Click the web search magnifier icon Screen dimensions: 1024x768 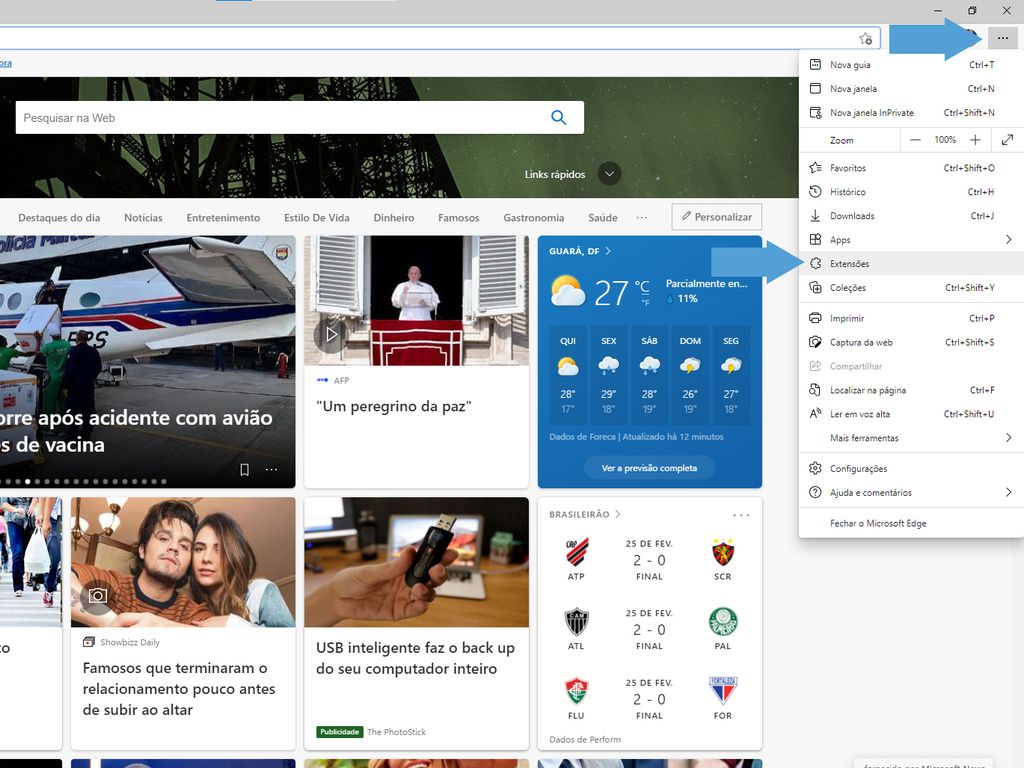click(x=558, y=118)
